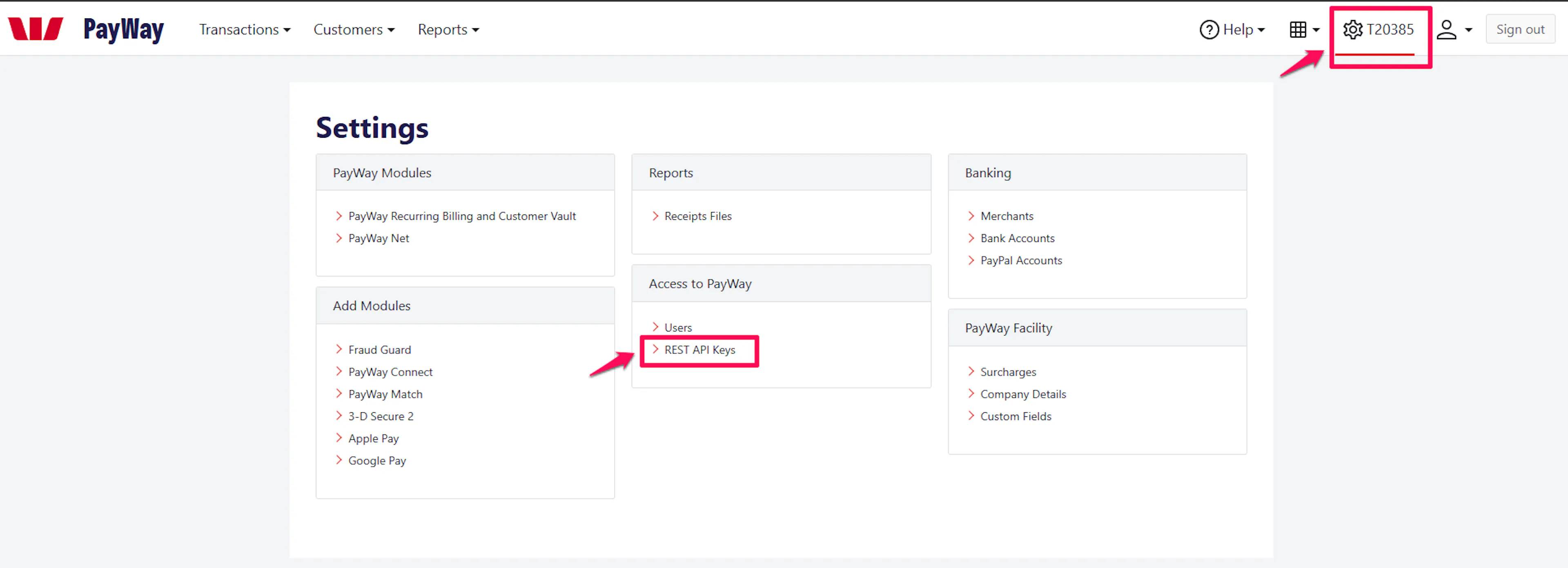This screenshot has width=1568, height=568.
Task: Click the Add Modules panel header
Action: [x=465, y=305]
